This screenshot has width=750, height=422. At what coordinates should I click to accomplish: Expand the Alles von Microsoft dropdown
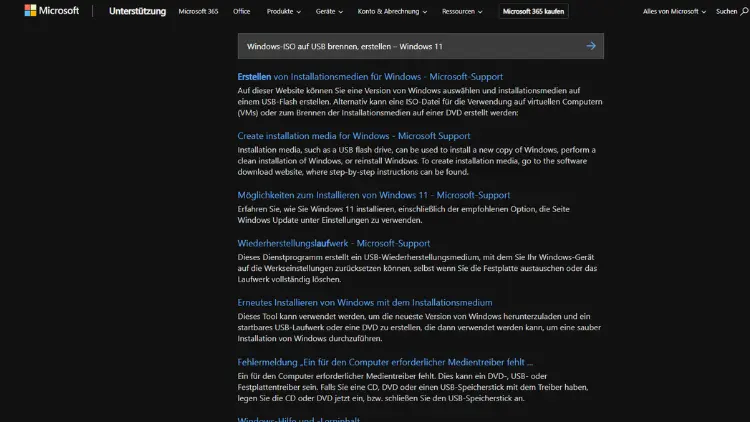click(674, 11)
